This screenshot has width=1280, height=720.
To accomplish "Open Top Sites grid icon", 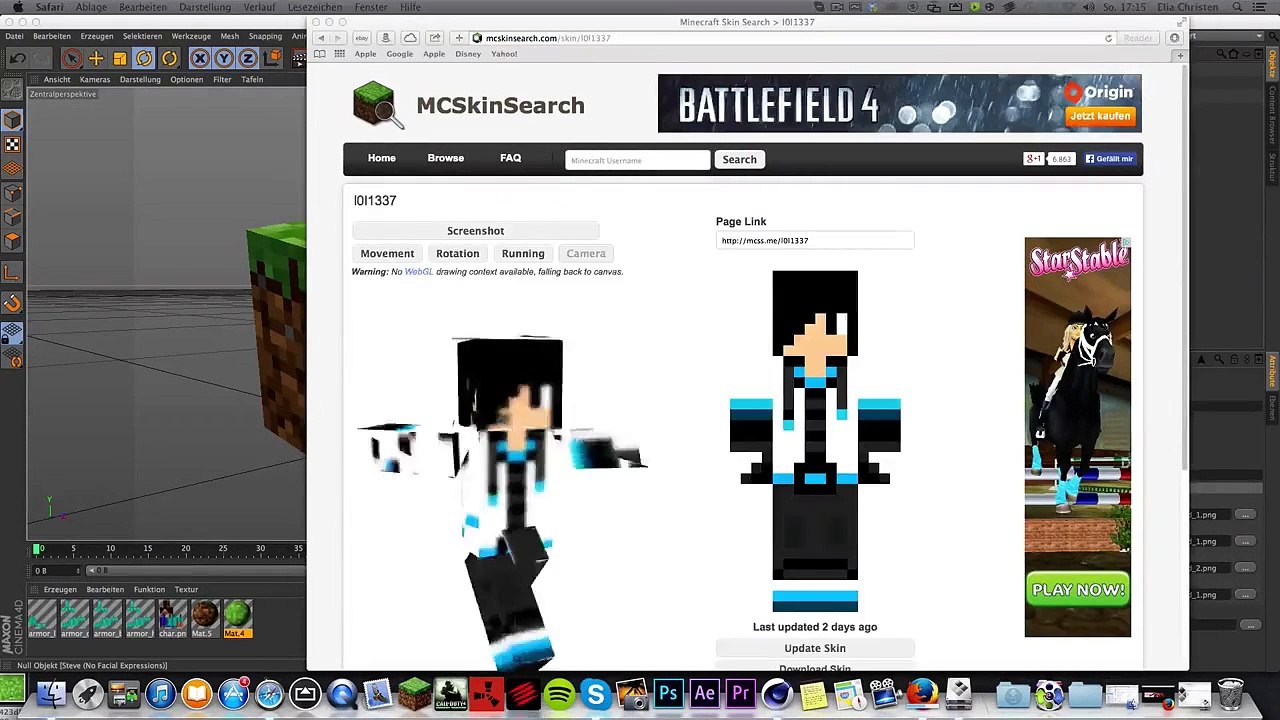I will tap(340, 54).
